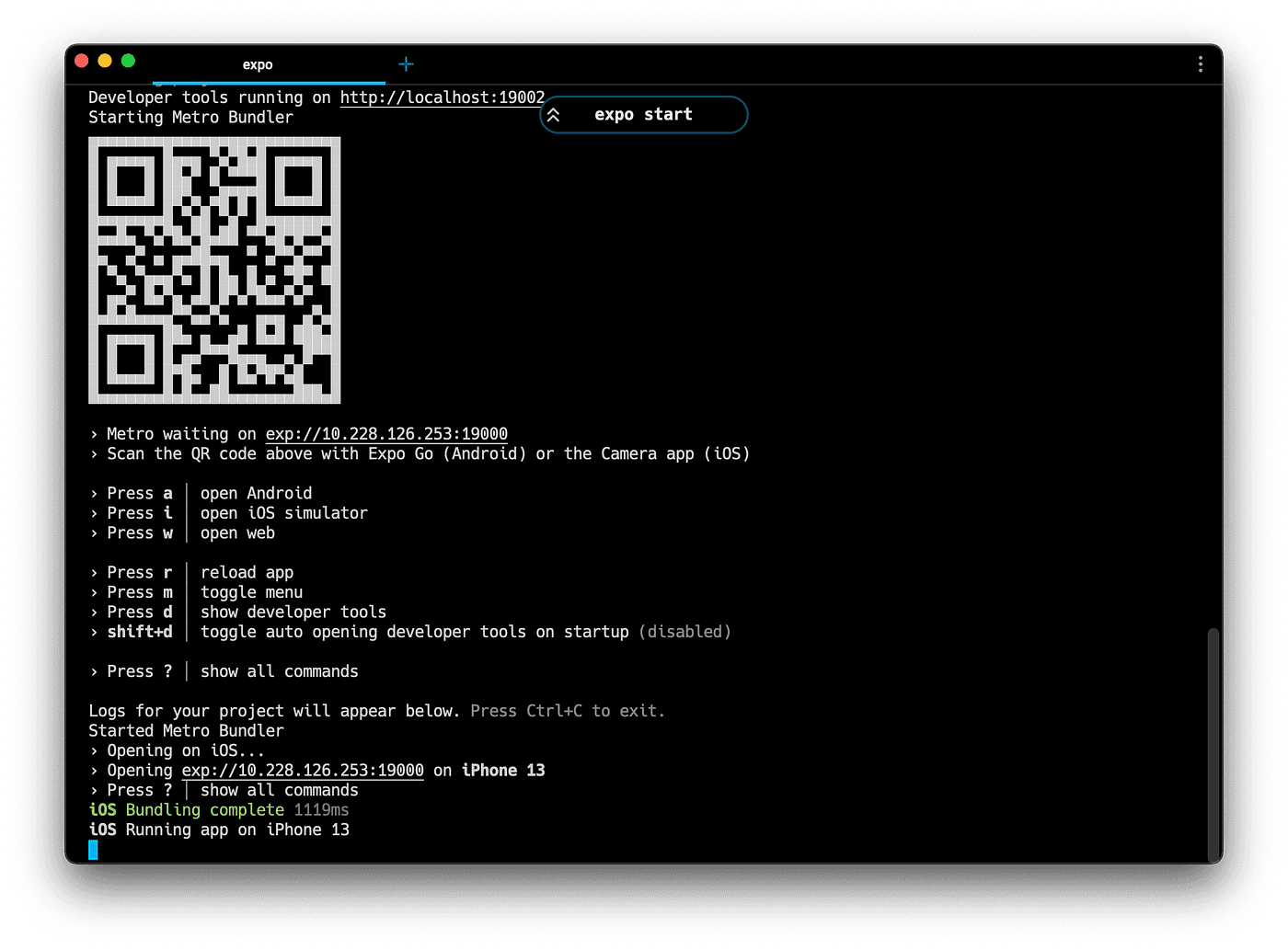Click the open Android text line

(x=256, y=494)
